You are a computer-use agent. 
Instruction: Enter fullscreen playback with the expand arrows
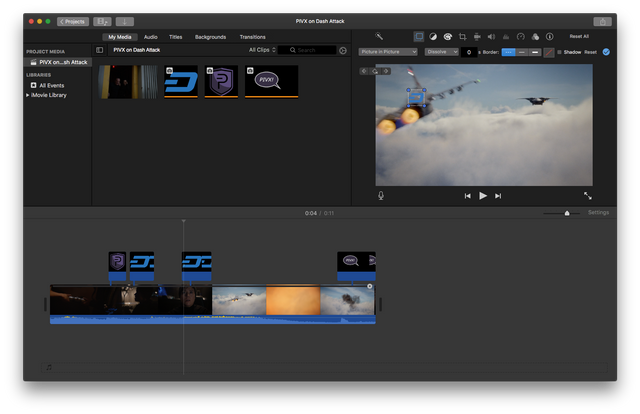tap(587, 196)
